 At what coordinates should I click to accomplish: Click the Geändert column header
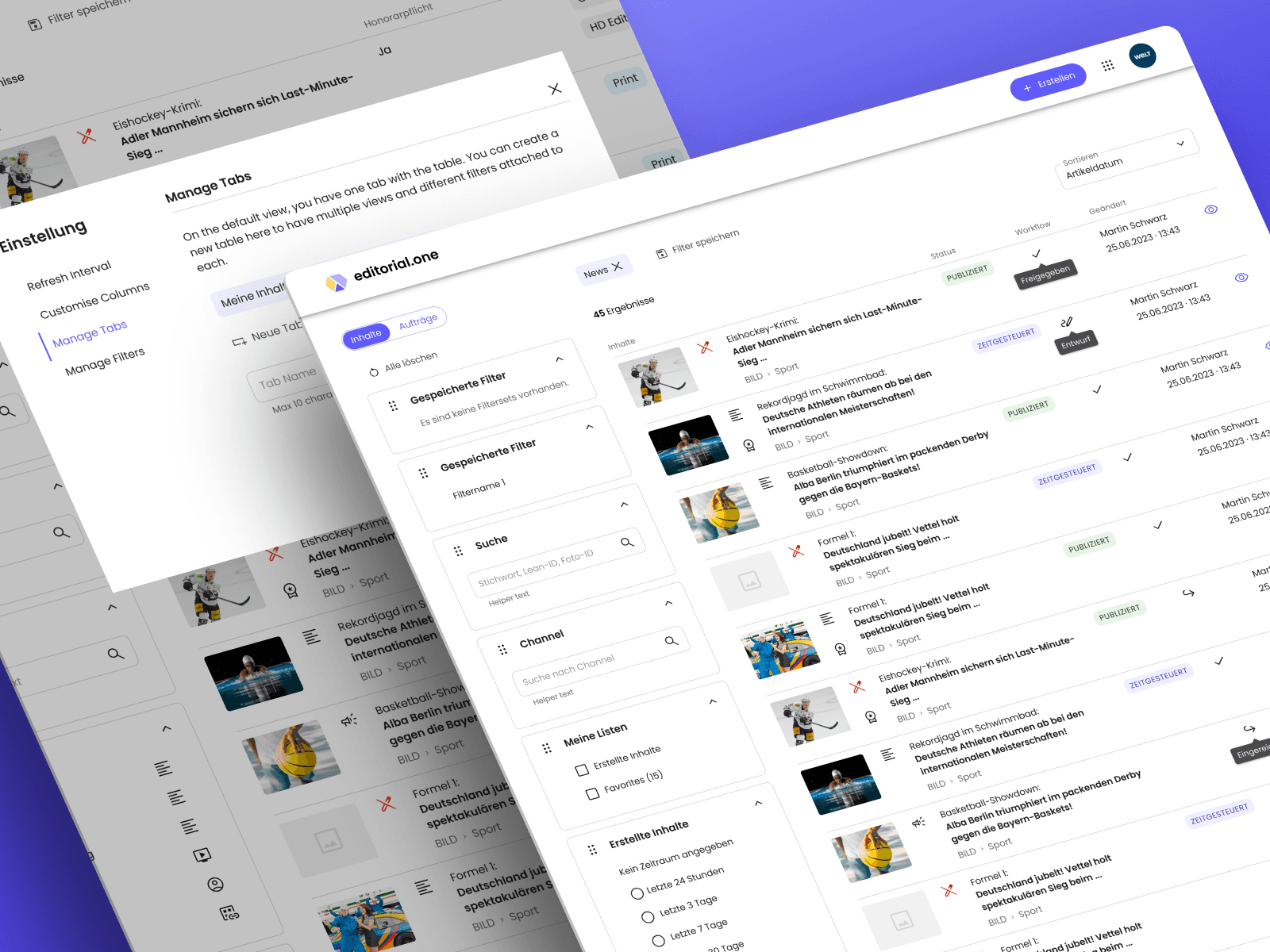1107,207
